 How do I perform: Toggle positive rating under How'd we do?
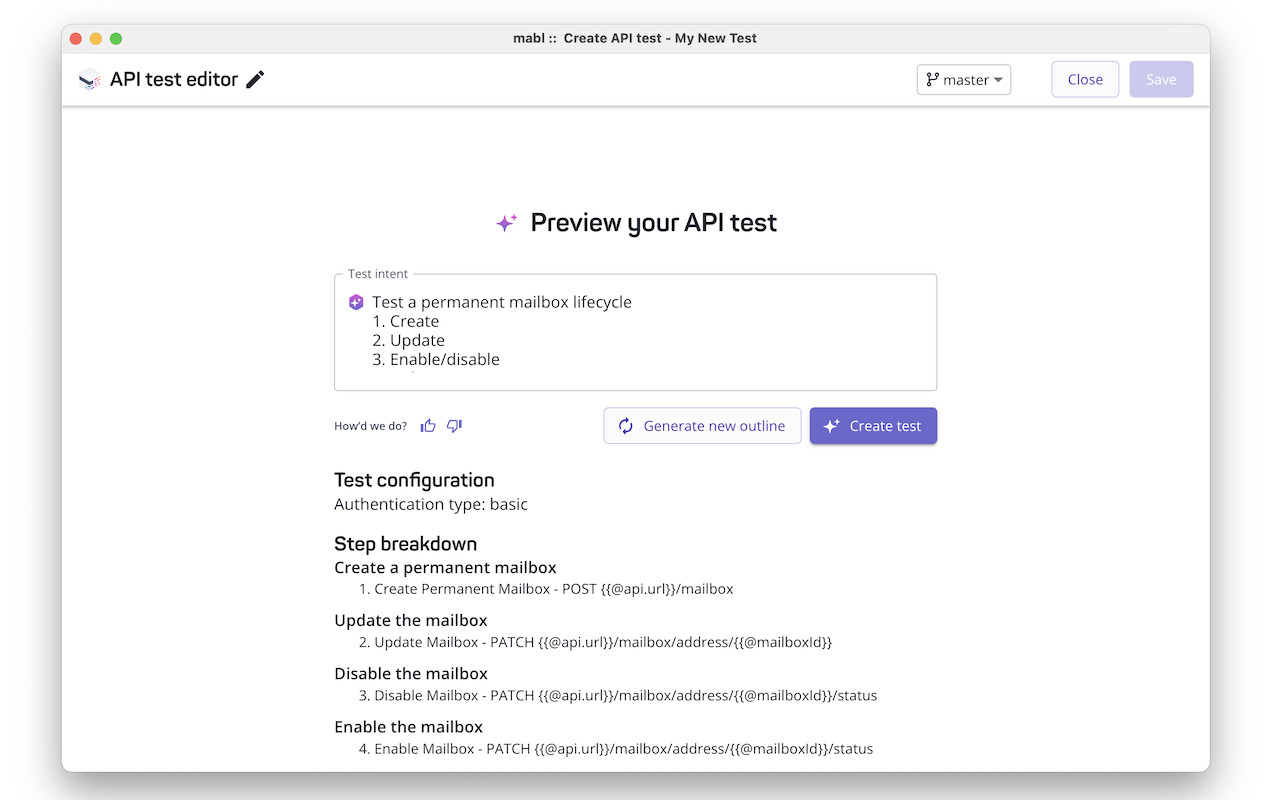coord(428,425)
